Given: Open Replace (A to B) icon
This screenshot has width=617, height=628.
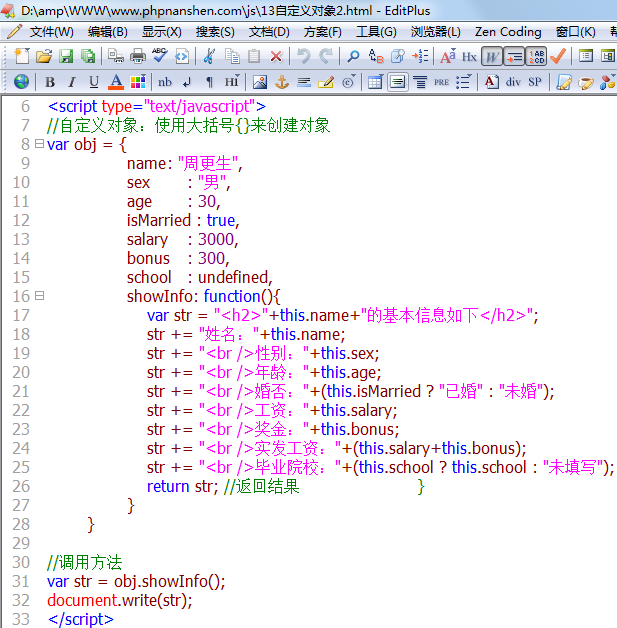Looking at the screenshot, I should [x=376, y=56].
